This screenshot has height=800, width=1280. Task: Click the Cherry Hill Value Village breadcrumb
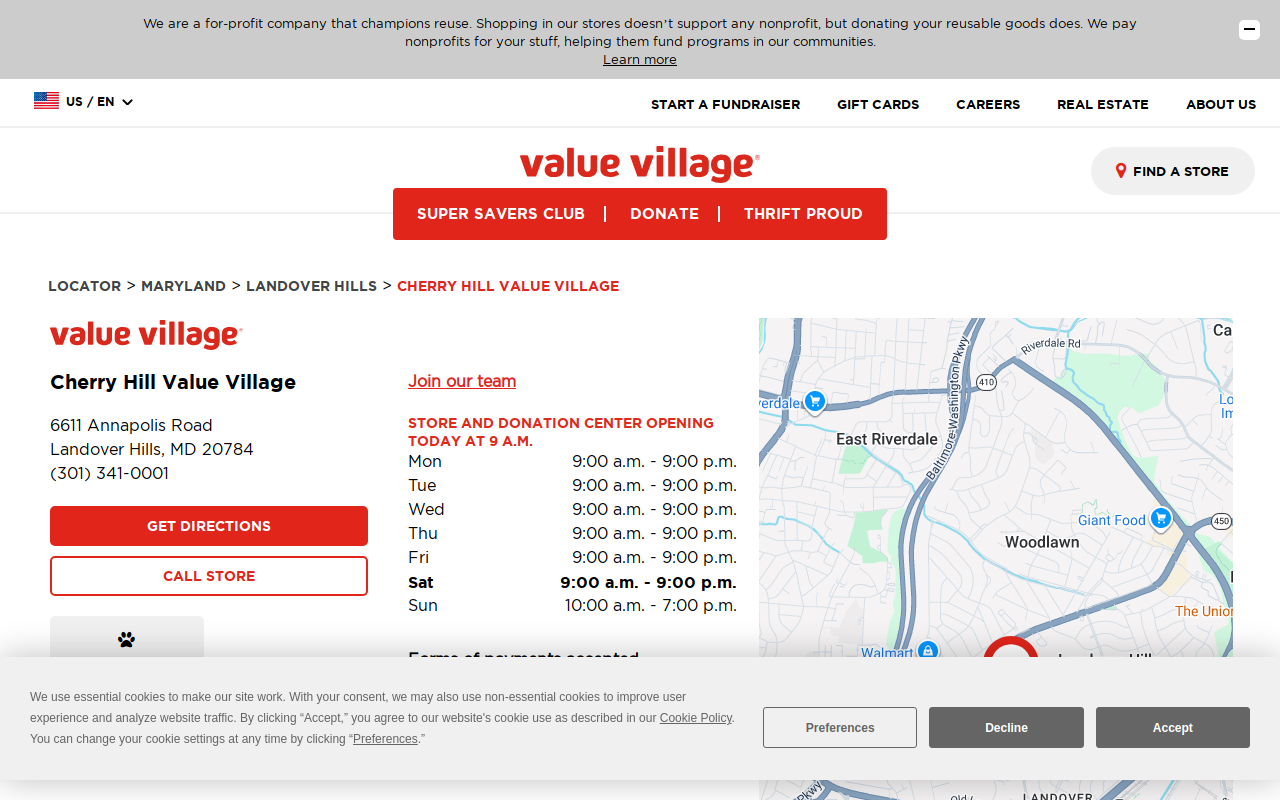(x=508, y=286)
